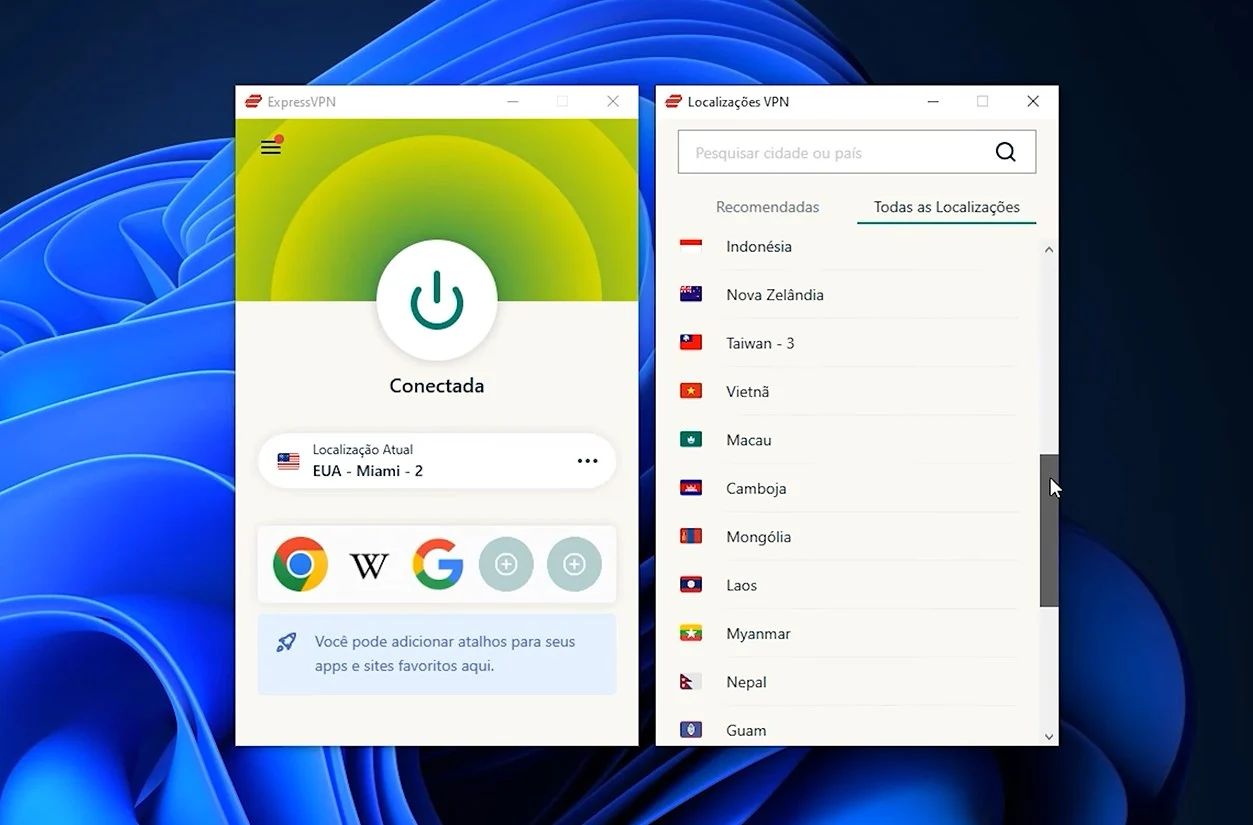Click the search magnifier icon

click(1005, 152)
